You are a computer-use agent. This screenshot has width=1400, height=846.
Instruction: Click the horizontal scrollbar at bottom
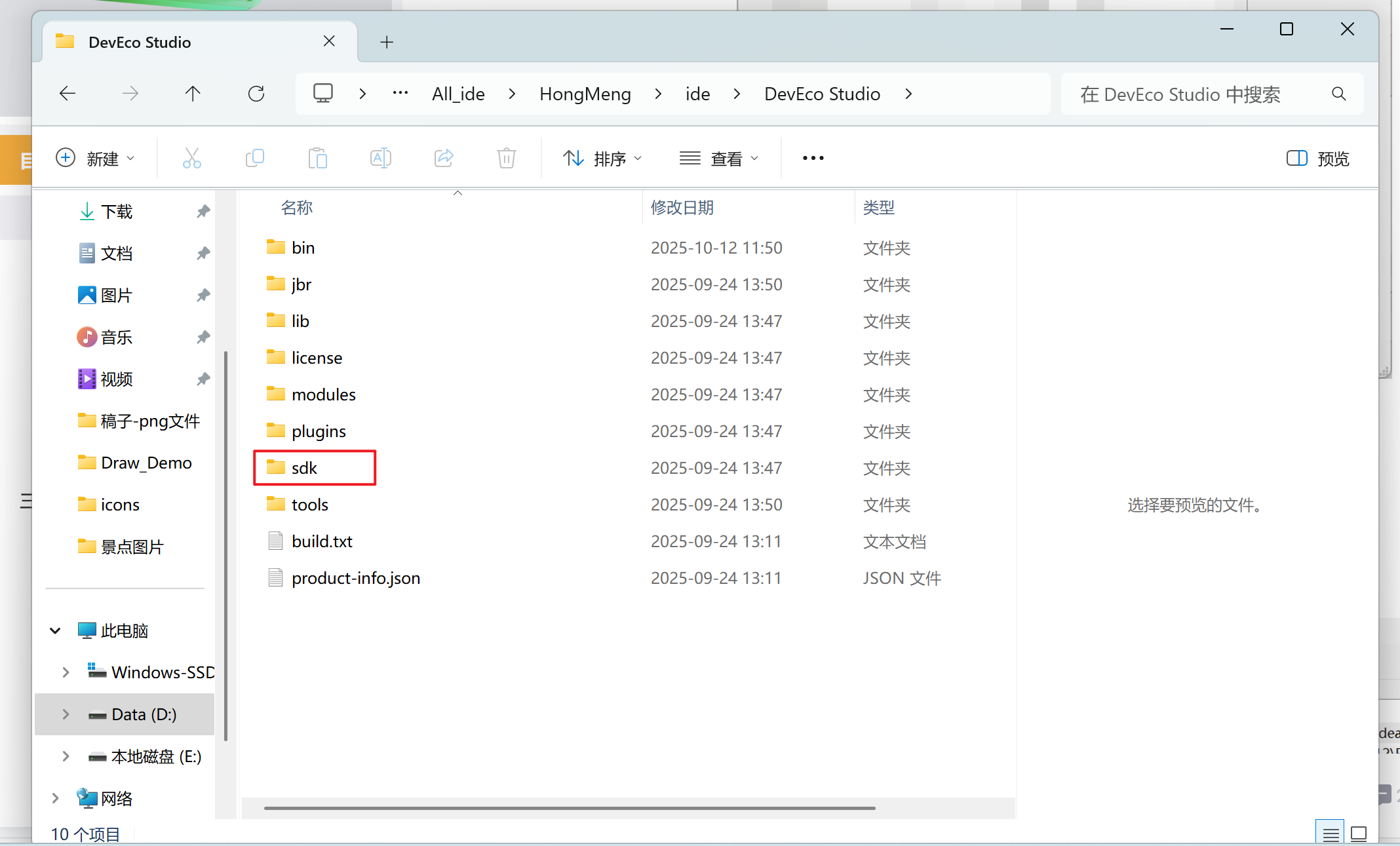(x=569, y=808)
